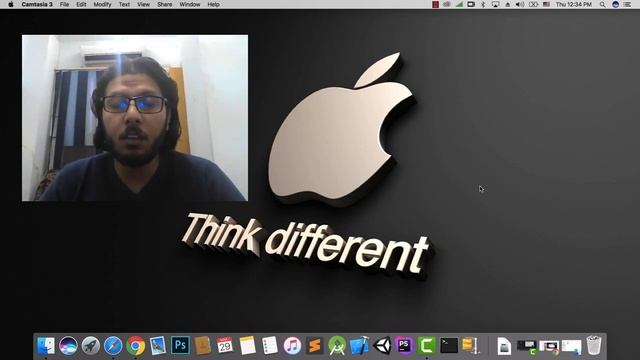
Task: Open Sublime Text editor
Action: [x=315, y=346]
